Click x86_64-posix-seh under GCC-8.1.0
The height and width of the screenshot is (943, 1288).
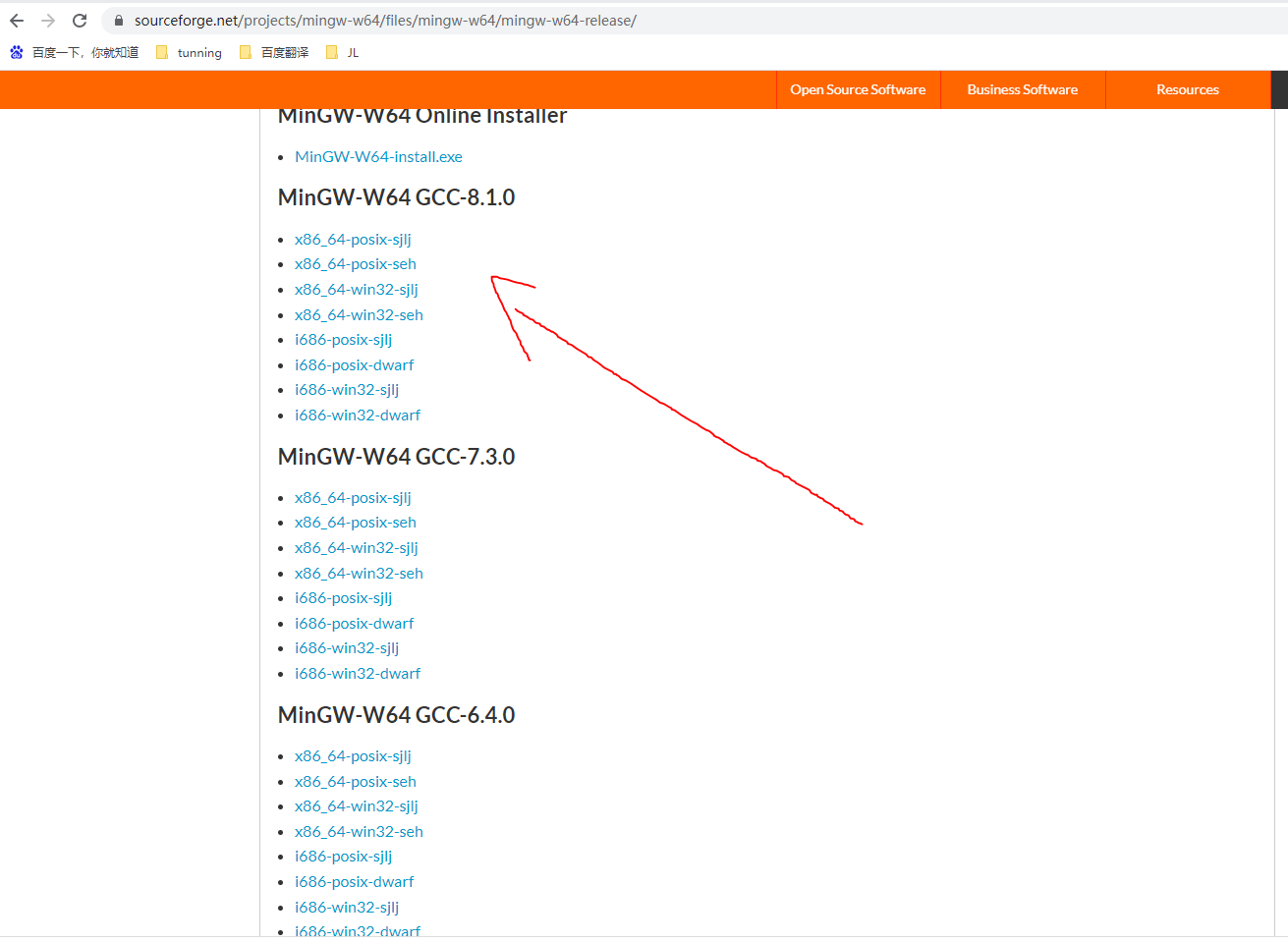point(356,264)
